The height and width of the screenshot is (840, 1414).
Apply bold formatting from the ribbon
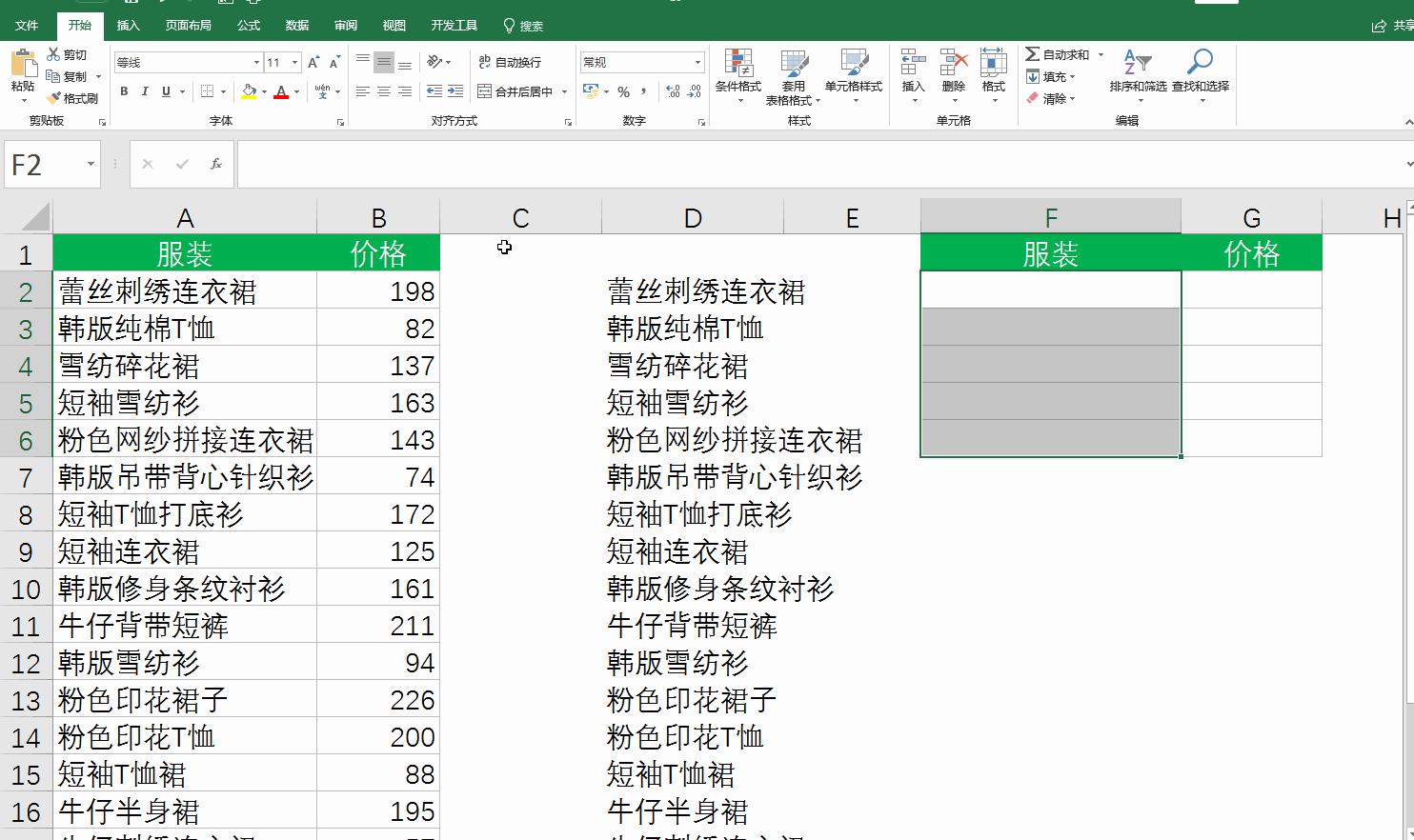(x=123, y=91)
